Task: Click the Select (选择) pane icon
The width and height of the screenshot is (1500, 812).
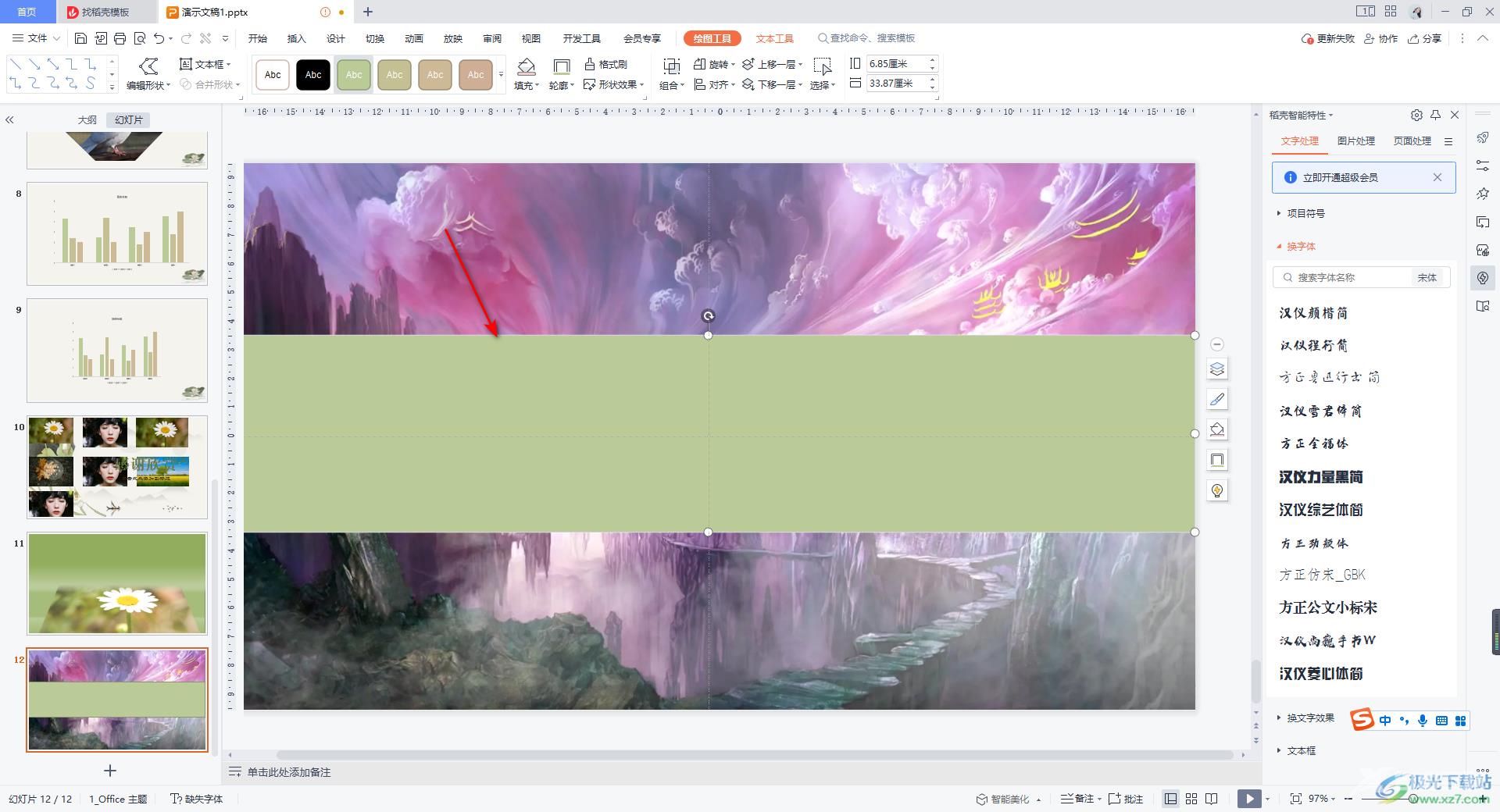Action: pyautogui.click(x=822, y=66)
